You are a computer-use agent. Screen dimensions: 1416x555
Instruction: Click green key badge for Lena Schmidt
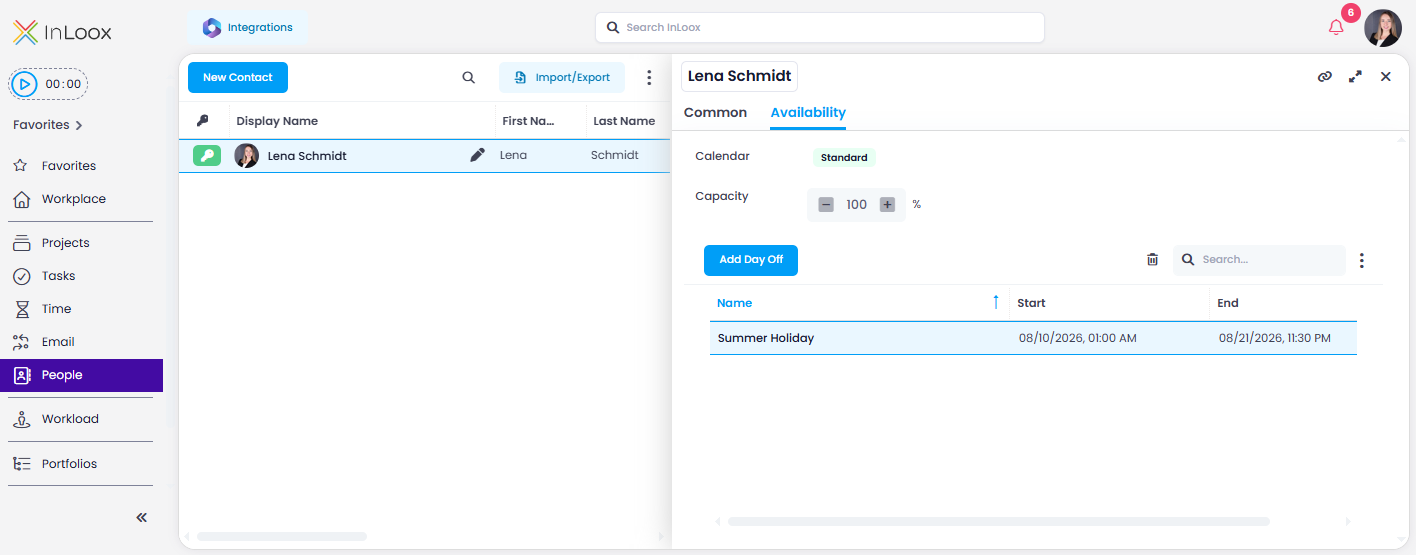207,155
